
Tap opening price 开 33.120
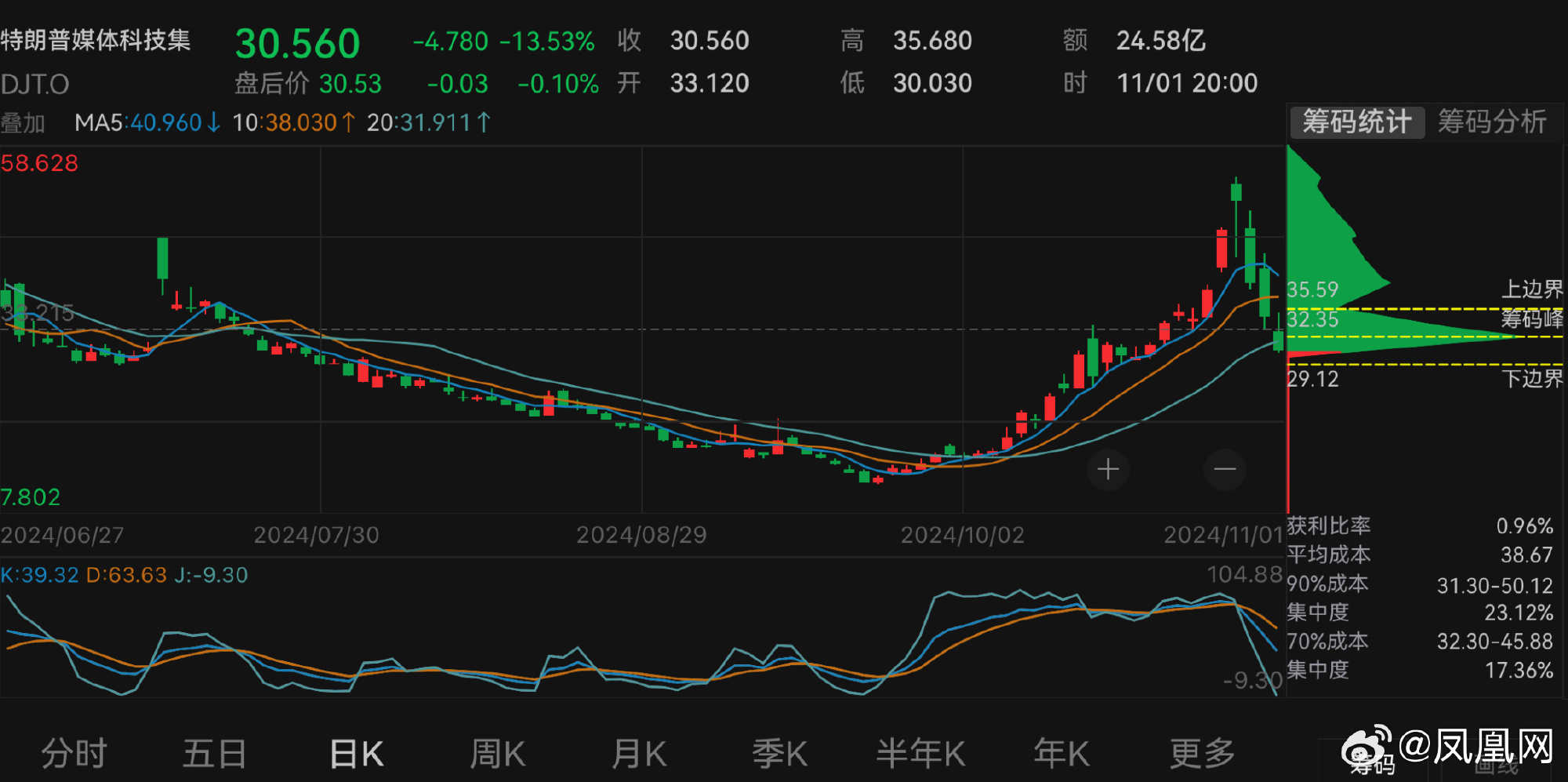click(x=684, y=83)
